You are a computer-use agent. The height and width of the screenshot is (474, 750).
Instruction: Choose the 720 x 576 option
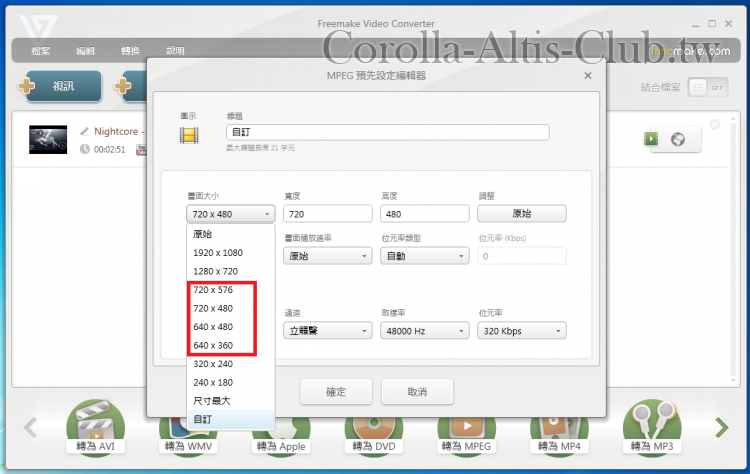click(231, 290)
